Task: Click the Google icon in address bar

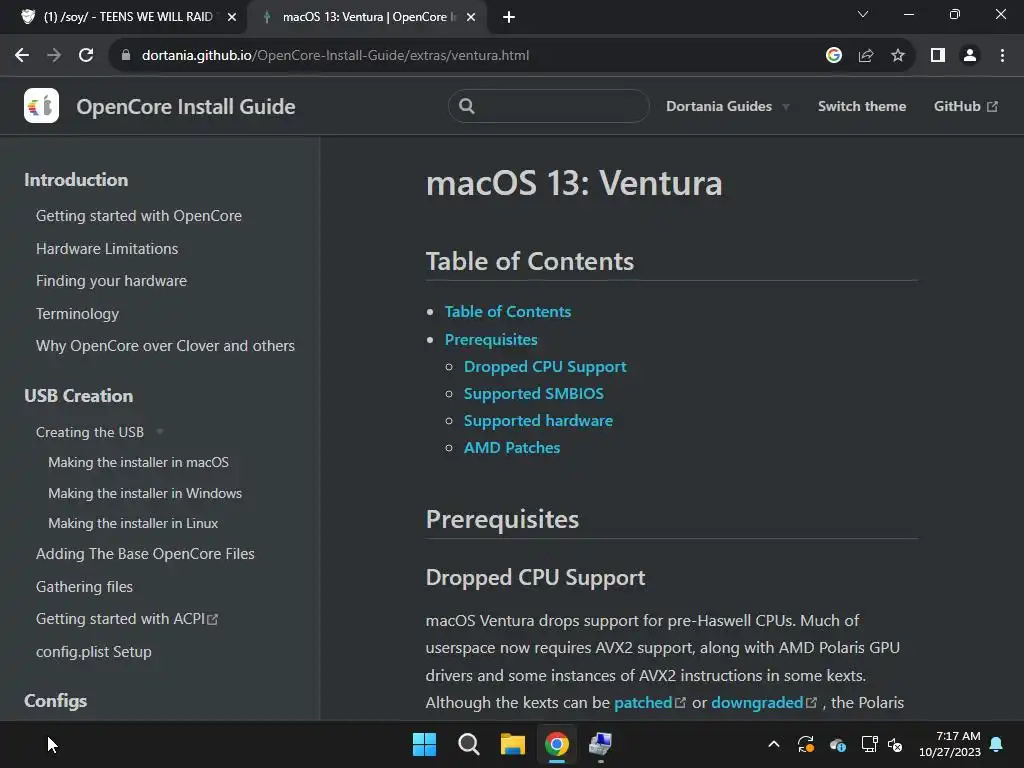Action: (834, 55)
